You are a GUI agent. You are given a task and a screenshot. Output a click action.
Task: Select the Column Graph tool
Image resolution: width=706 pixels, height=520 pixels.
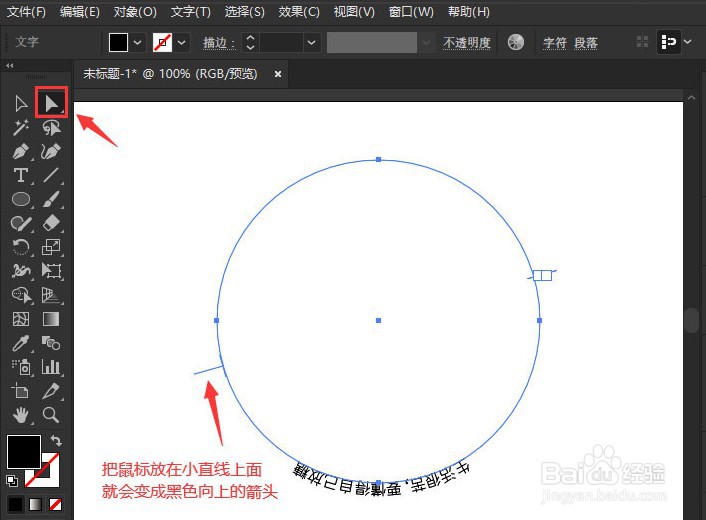tap(51, 367)
